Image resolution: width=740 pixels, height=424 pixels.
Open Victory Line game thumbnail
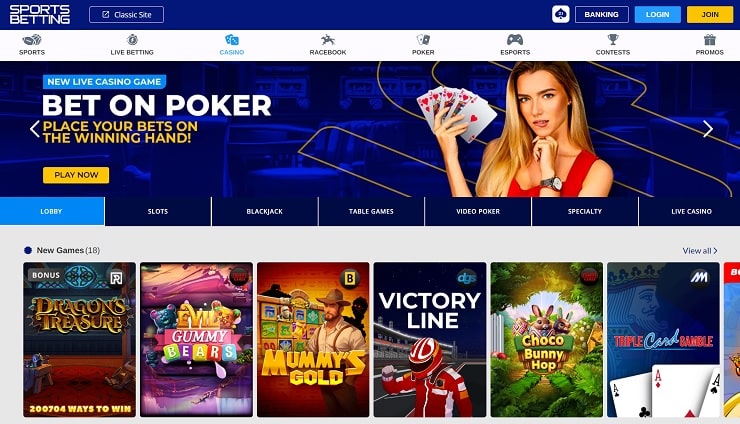(430, 339)
